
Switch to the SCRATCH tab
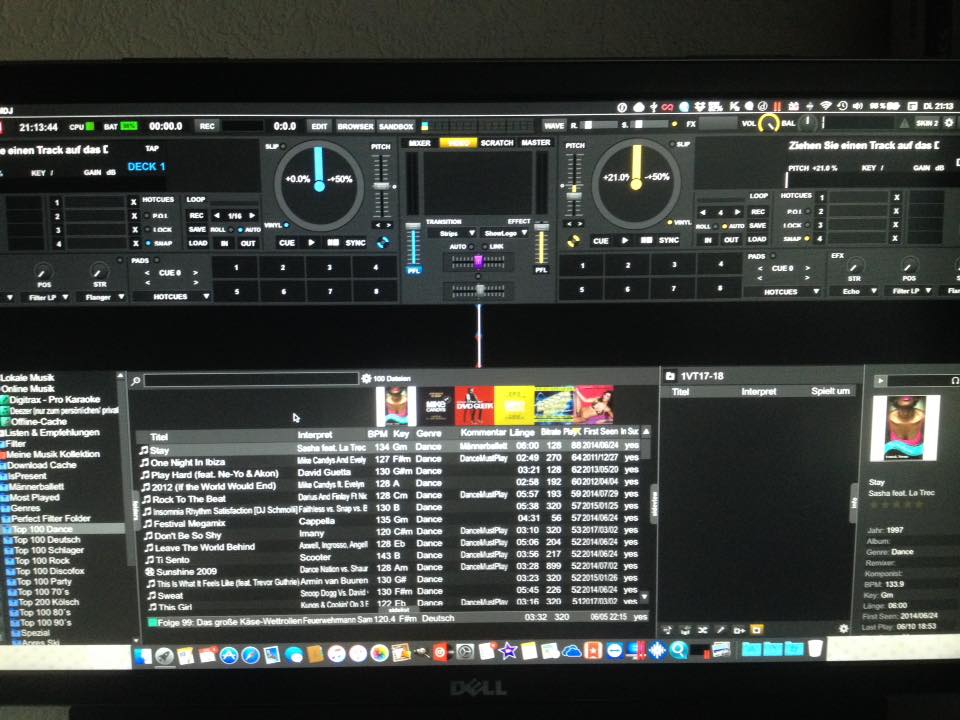[497, 143]
